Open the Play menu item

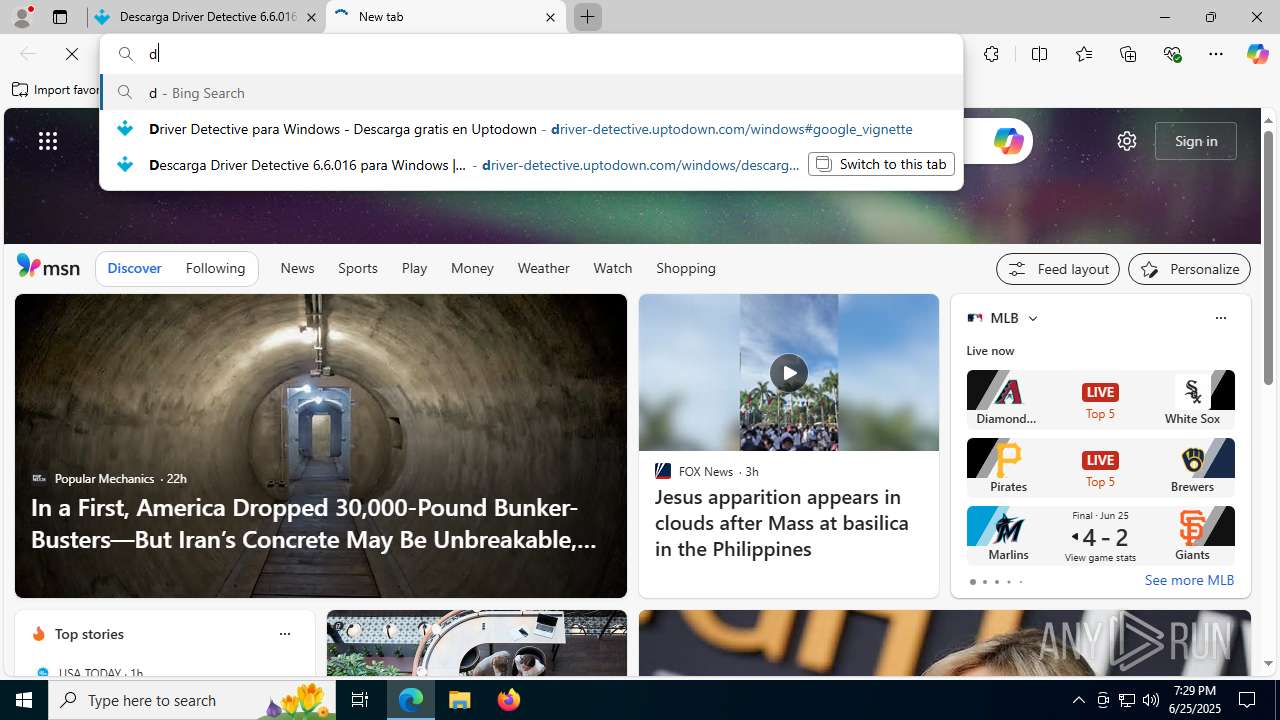414,268
